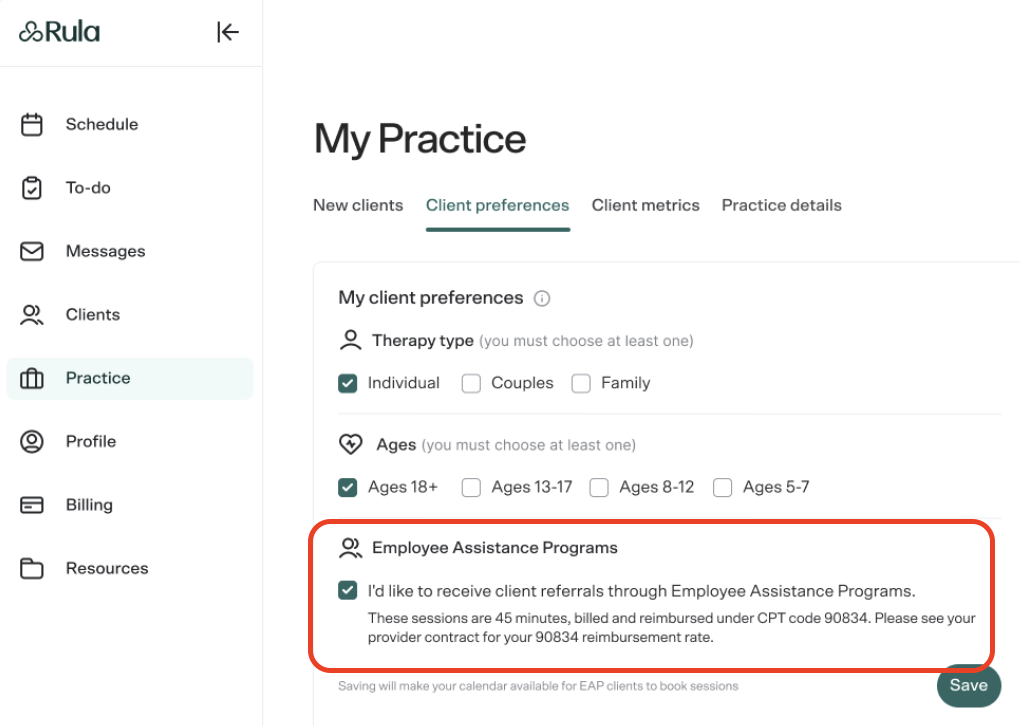The image size is (1020, 726).
Task: Open Messages envelope icon
Action: click(x=31, y=251)
